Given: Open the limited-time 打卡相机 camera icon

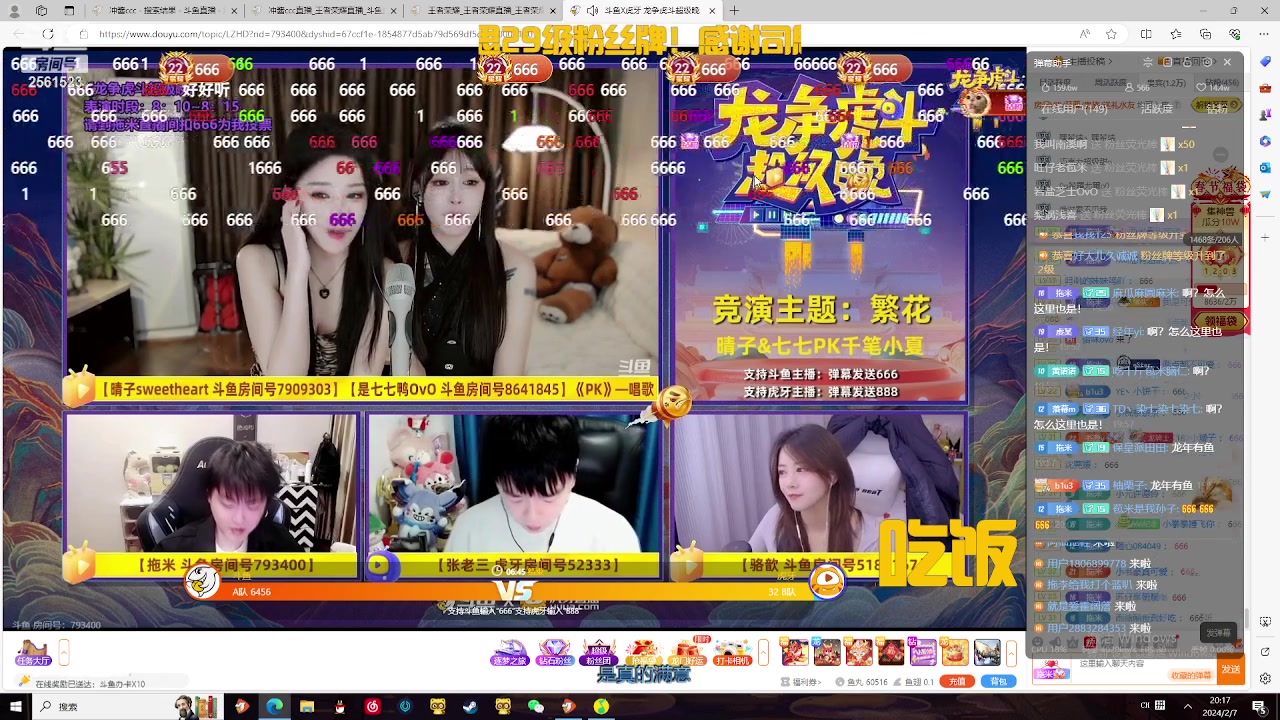Looking at the screenshot, I should pos(731,651).
